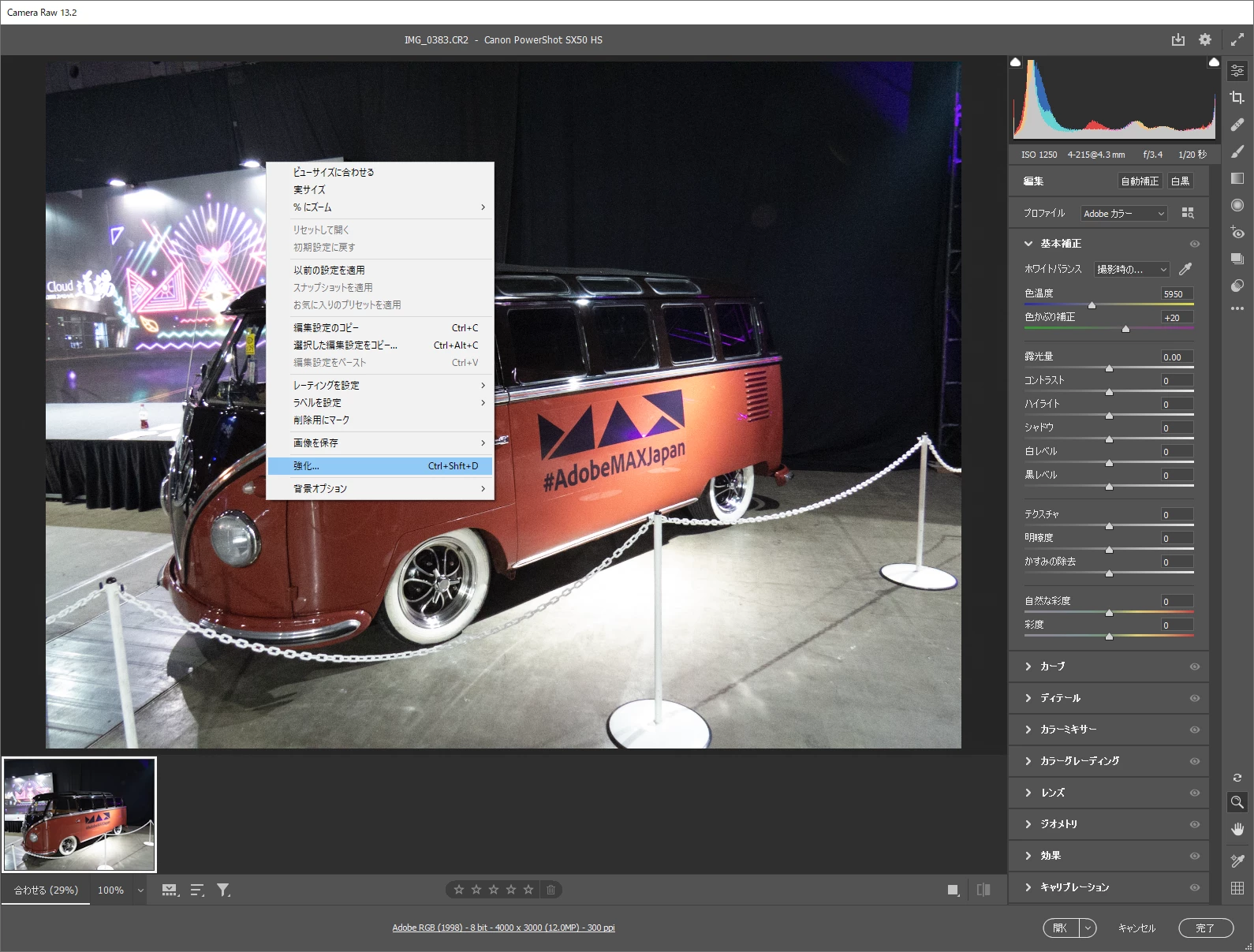Click the 色温度 slider handle
1254x952 pixels.
click(x=1092, y=305)
